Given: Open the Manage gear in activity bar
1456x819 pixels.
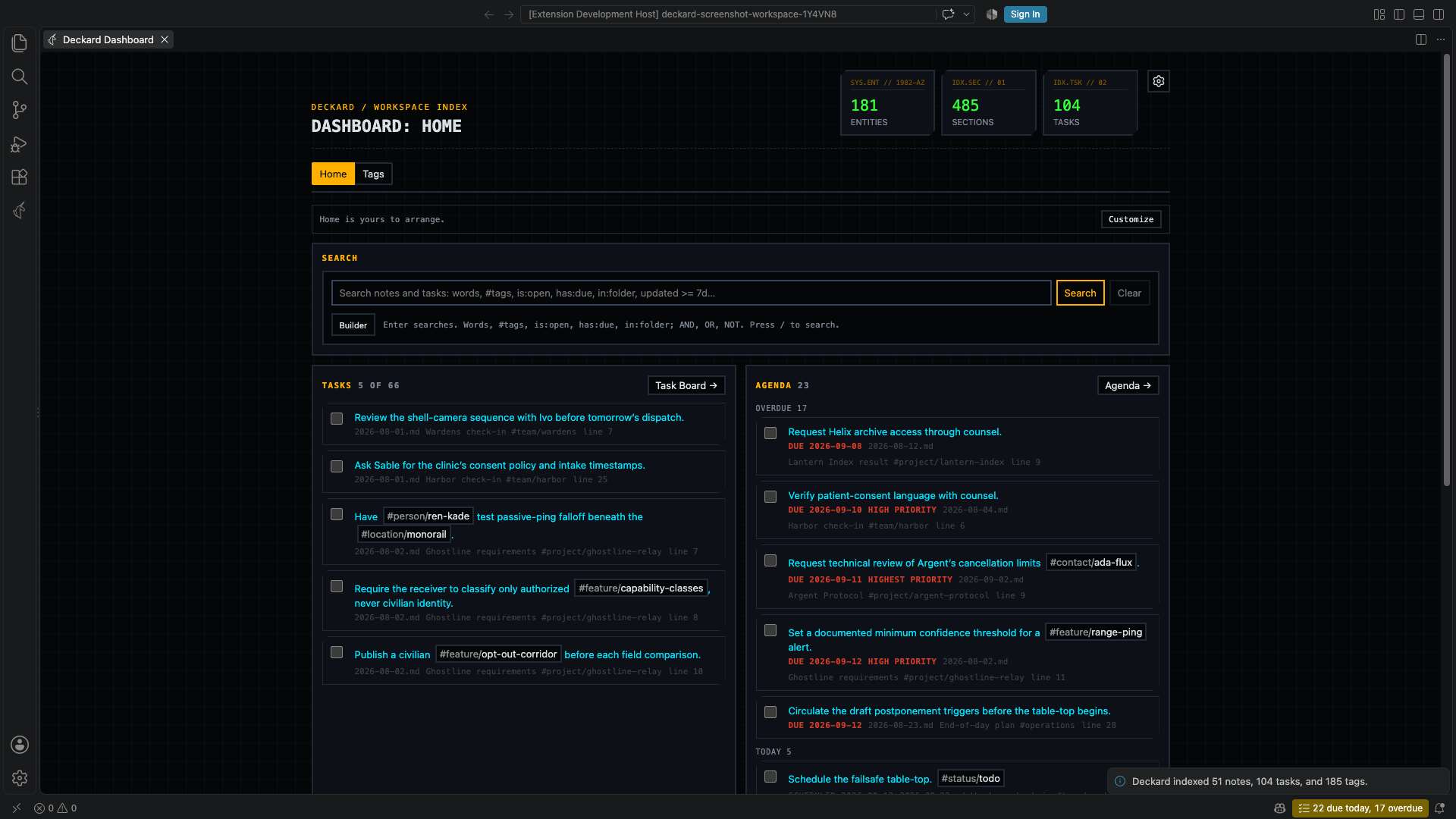Looking at the screenshot, I should 20,778.
